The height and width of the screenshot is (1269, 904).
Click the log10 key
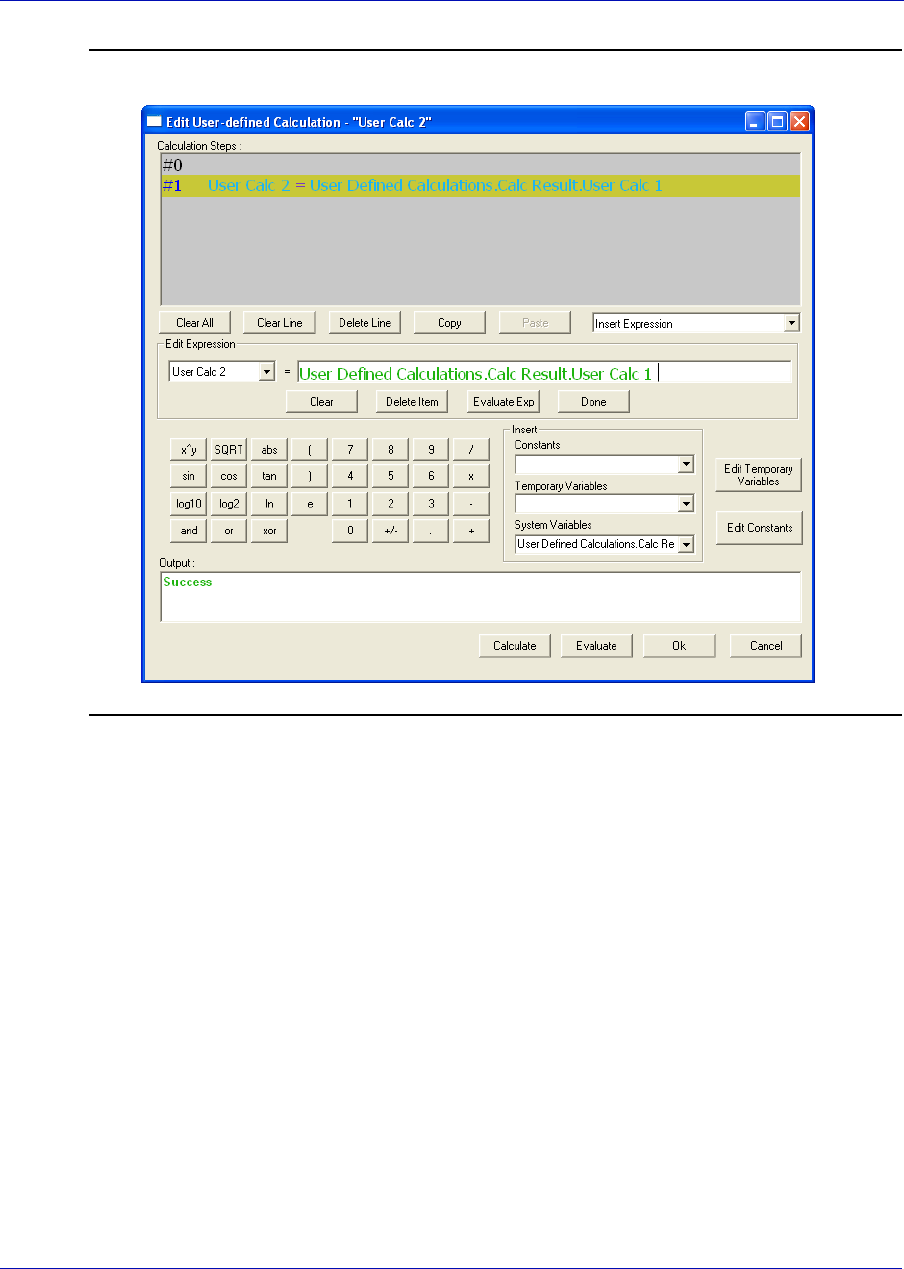click(x=189, y=504)
